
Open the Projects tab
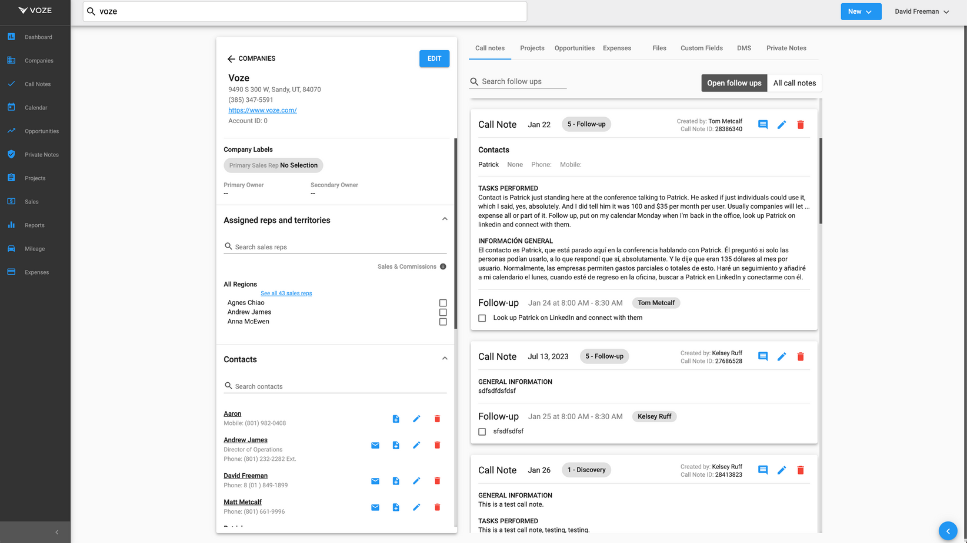[532, 48]
